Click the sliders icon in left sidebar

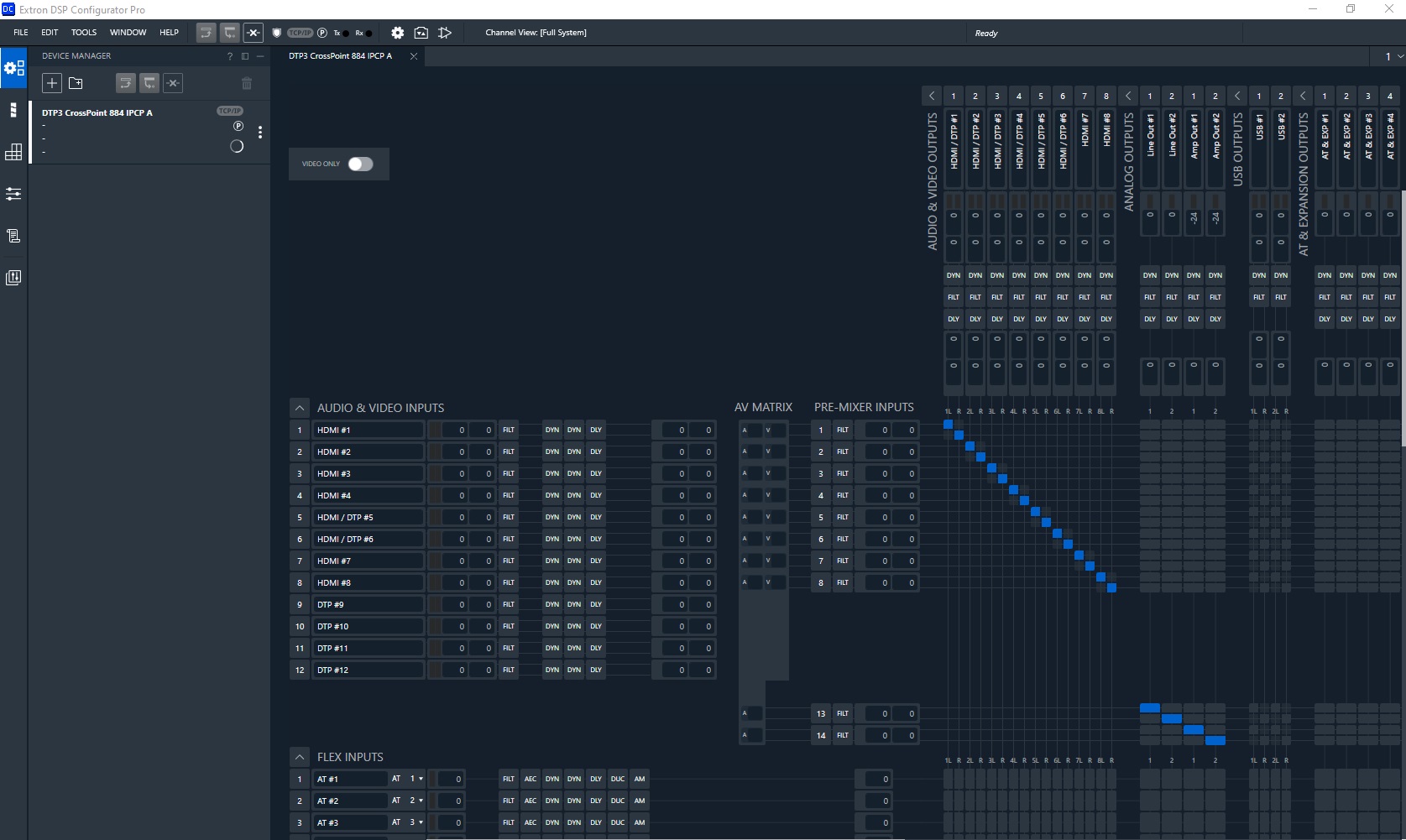point(13,194)
